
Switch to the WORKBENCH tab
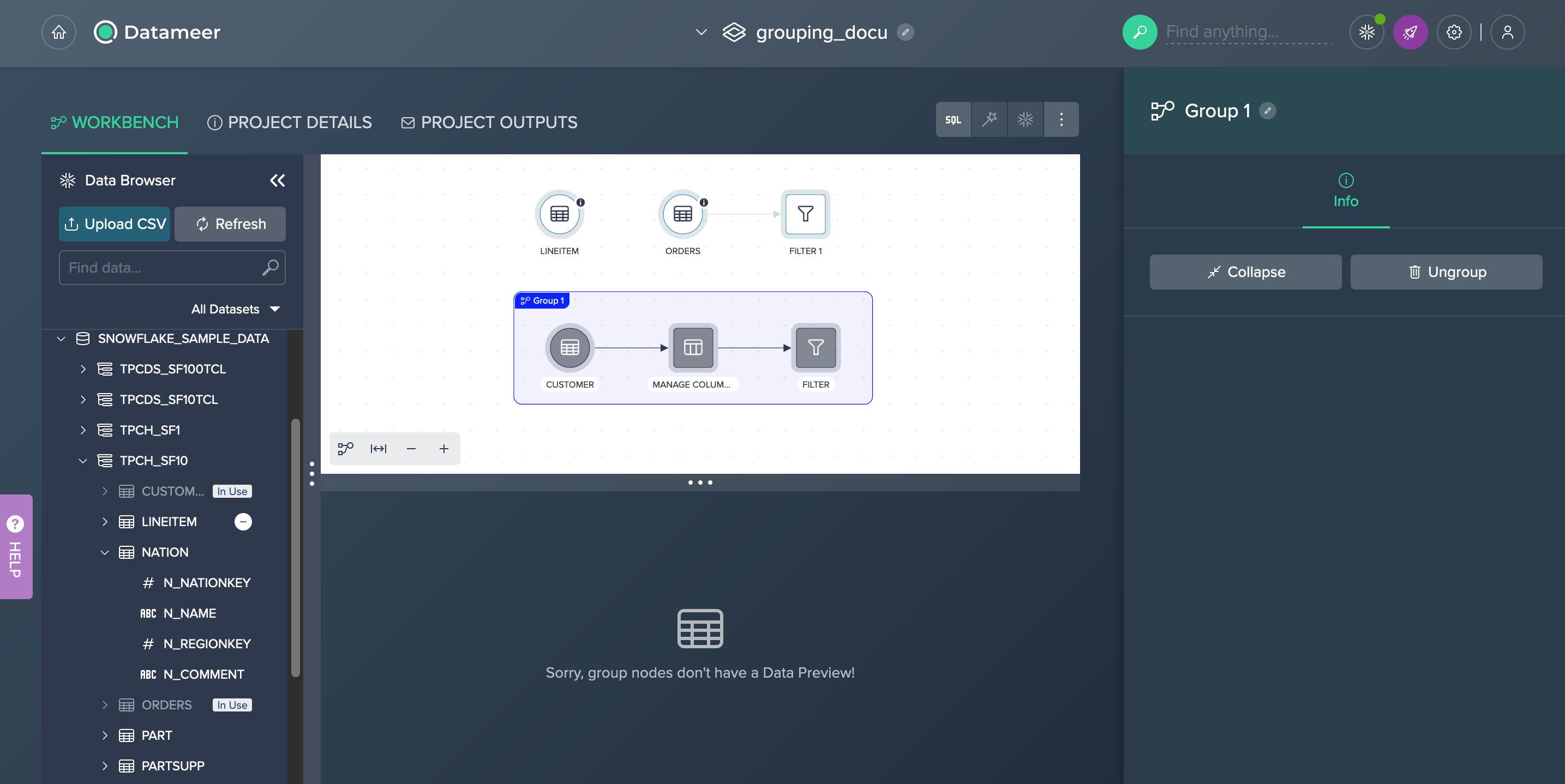(x=114, y=123)
